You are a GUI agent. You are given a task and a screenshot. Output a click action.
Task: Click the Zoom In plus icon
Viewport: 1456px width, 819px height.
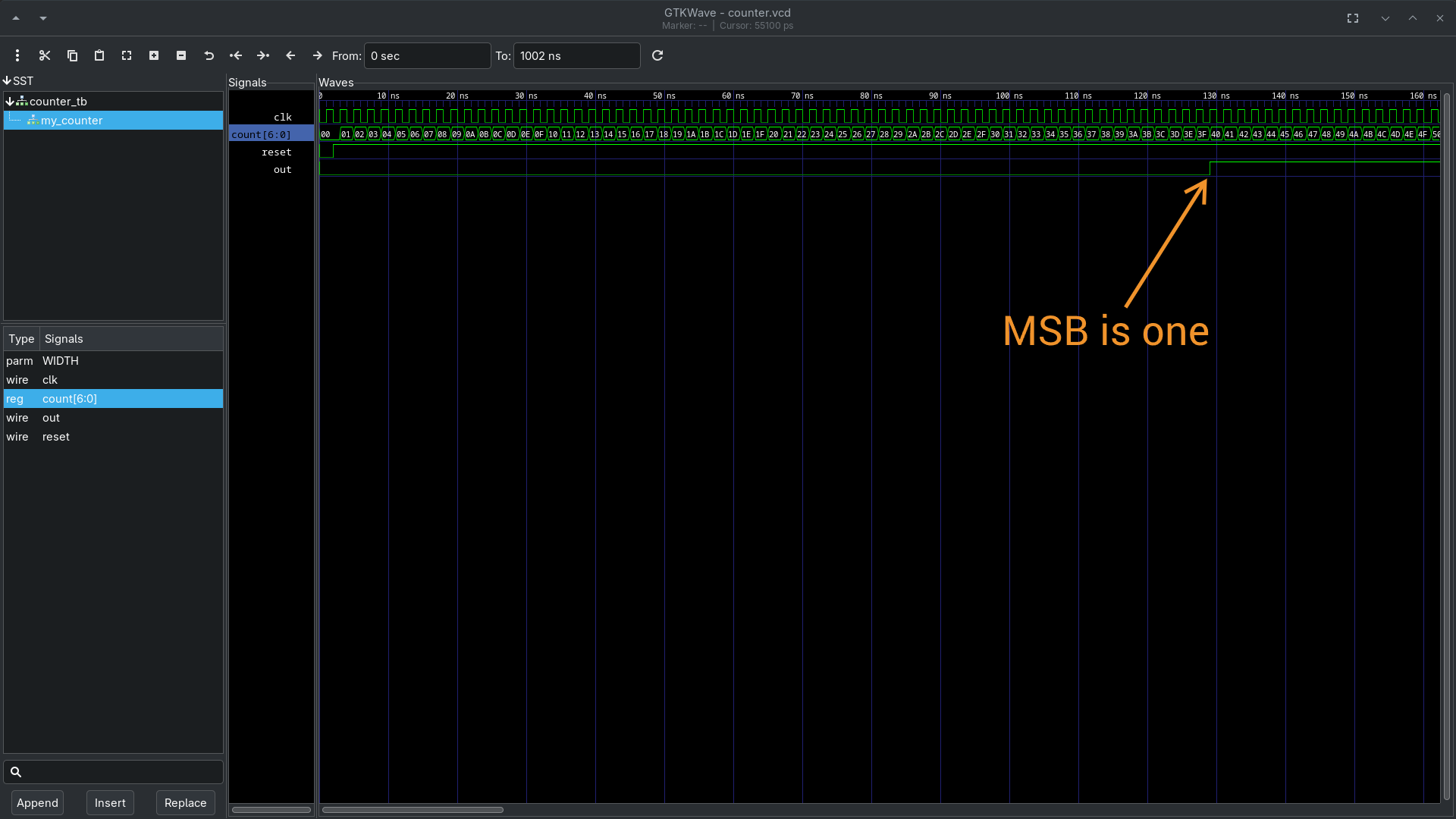click(154, 55)
